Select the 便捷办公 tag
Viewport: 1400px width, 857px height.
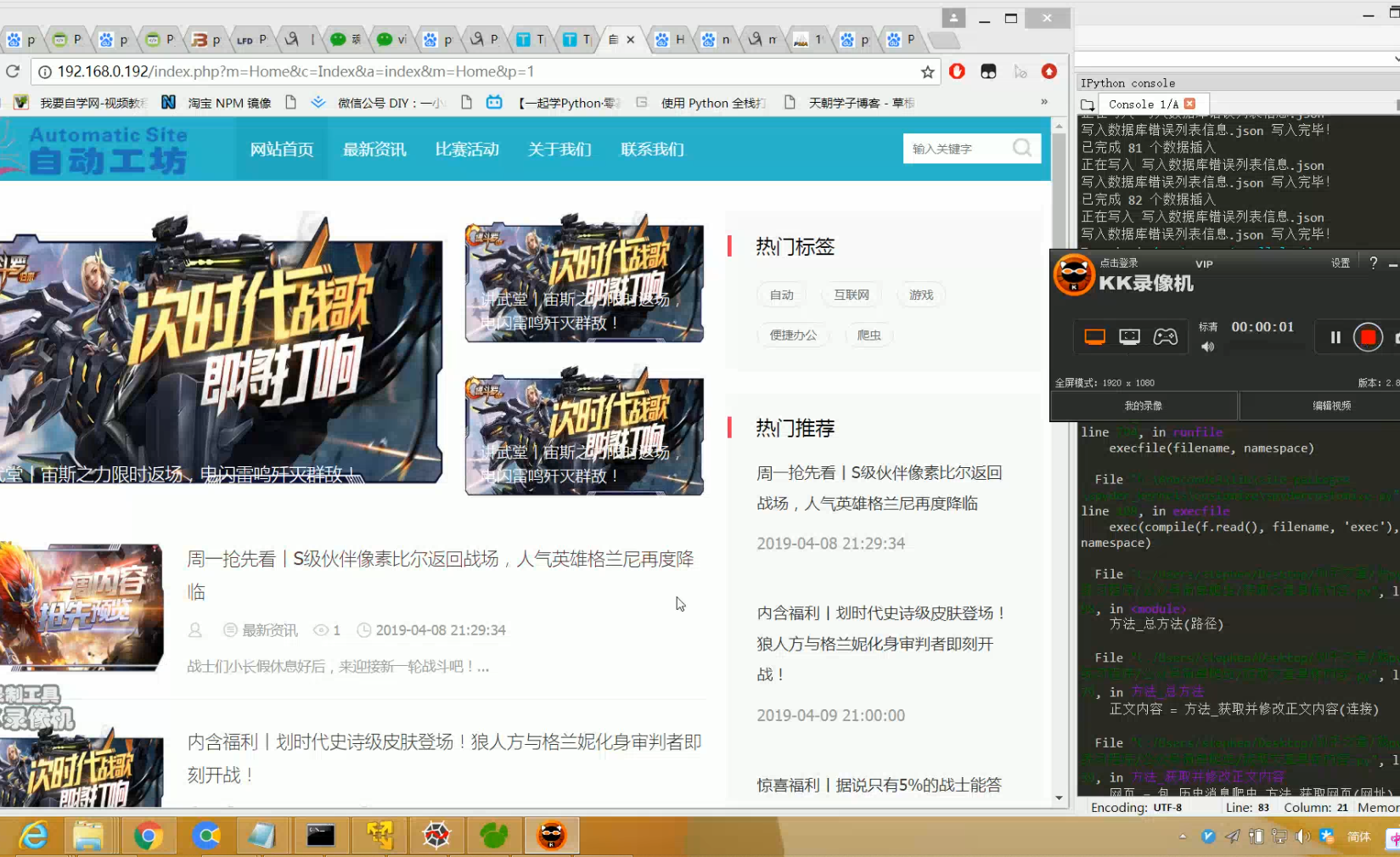tap(793, 335)
